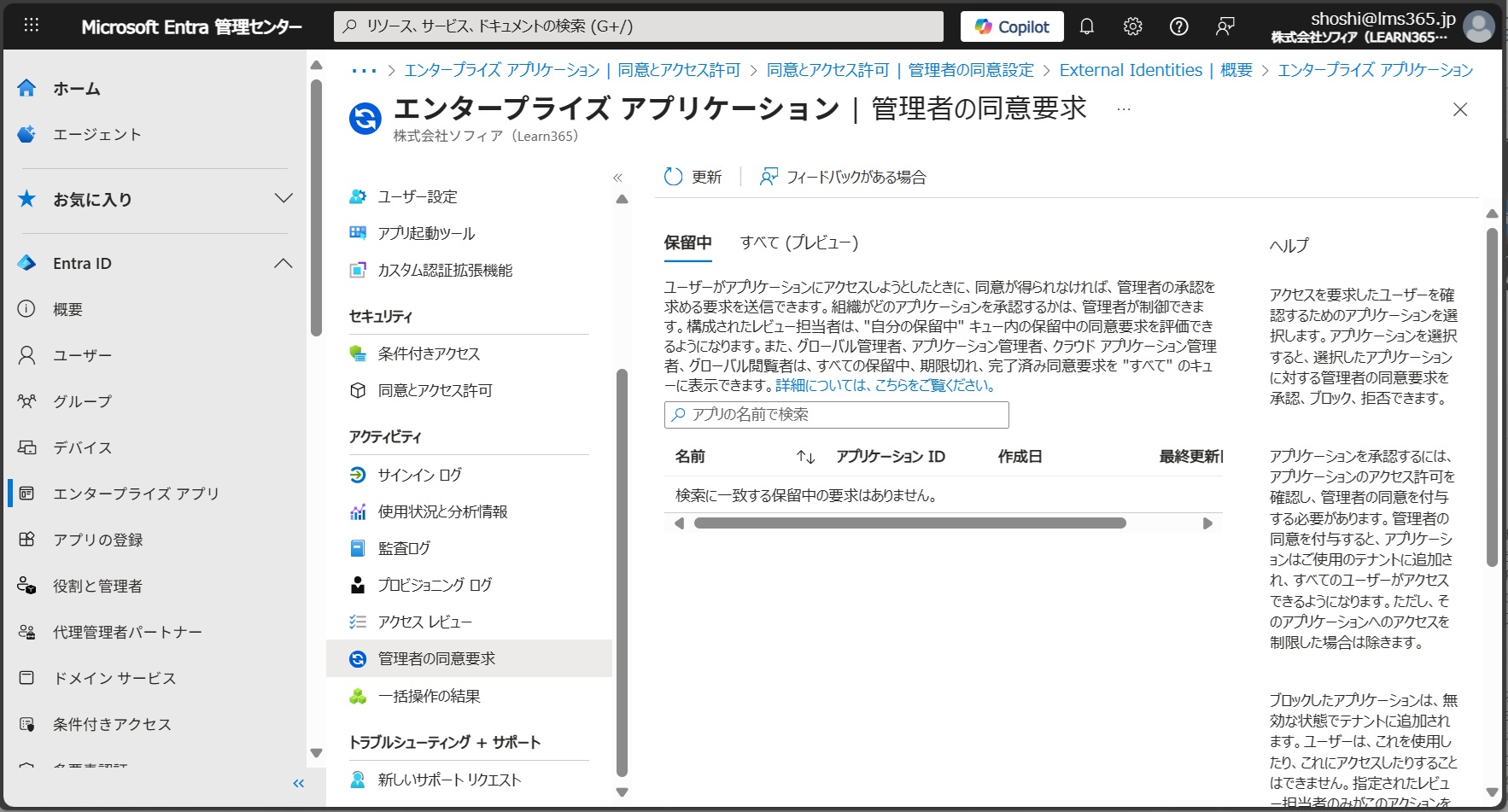Open App registrations icon
The height and width of the screenshot is (812, 1508).
(27, 540)
